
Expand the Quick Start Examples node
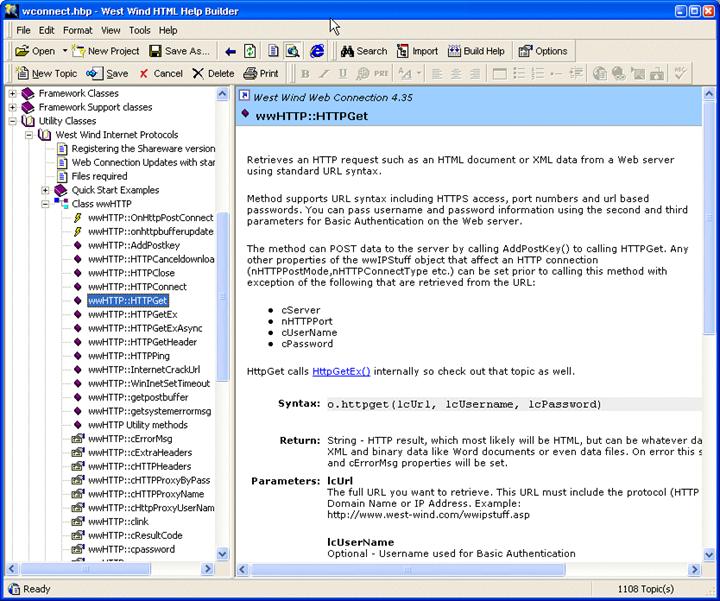click(45, 190)
